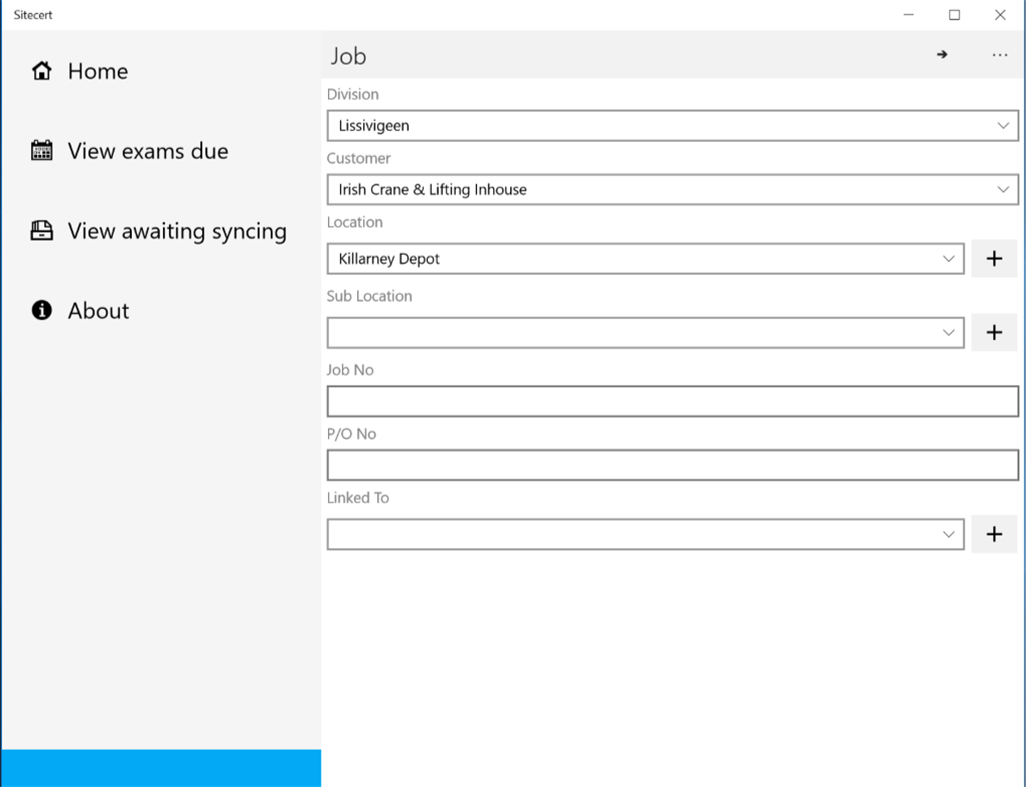Select Home from the navigation pane
This screenshot has width=1026, height=787.
[x=97, y=71]
